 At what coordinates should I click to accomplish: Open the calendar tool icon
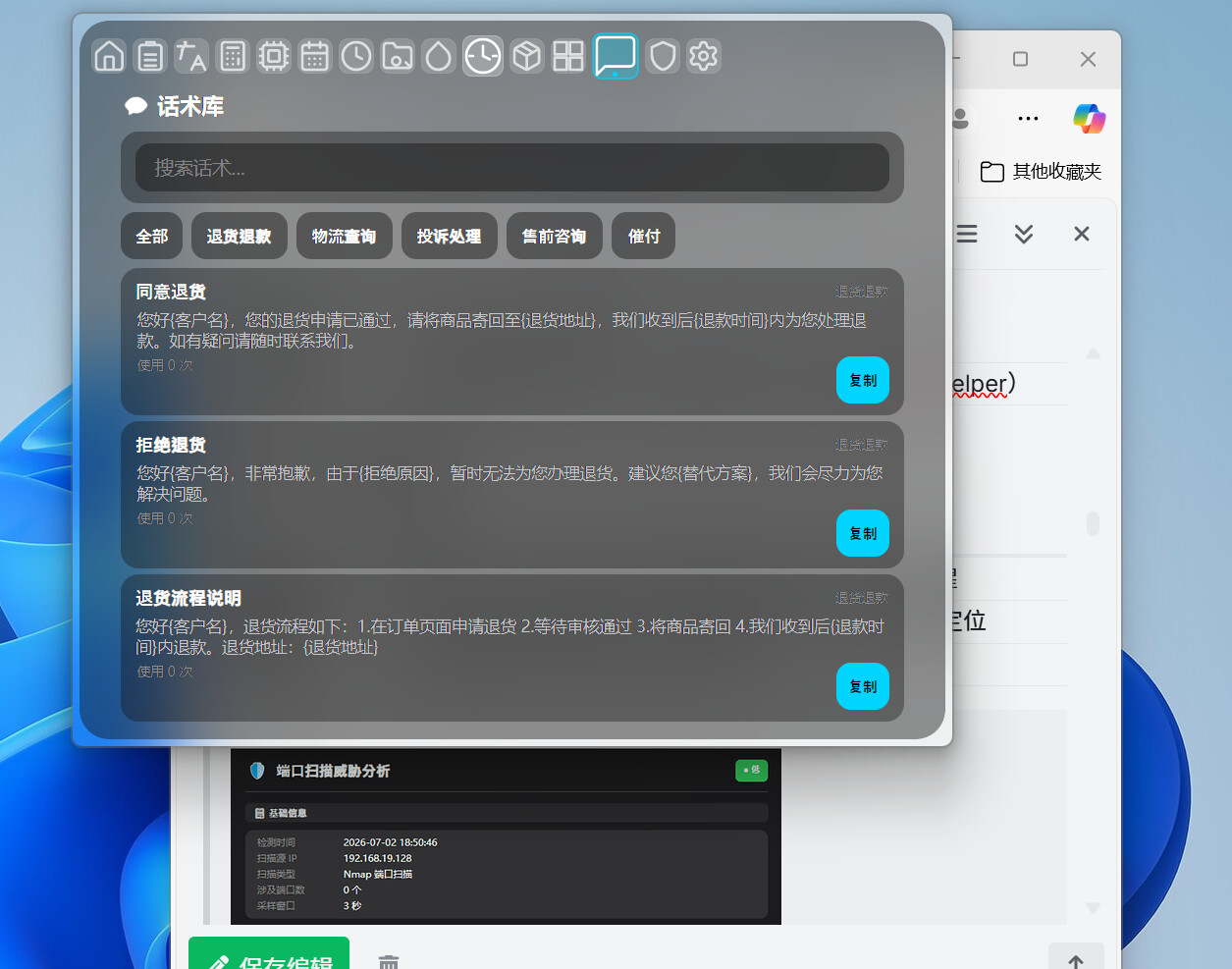click(x=315, y=56)
